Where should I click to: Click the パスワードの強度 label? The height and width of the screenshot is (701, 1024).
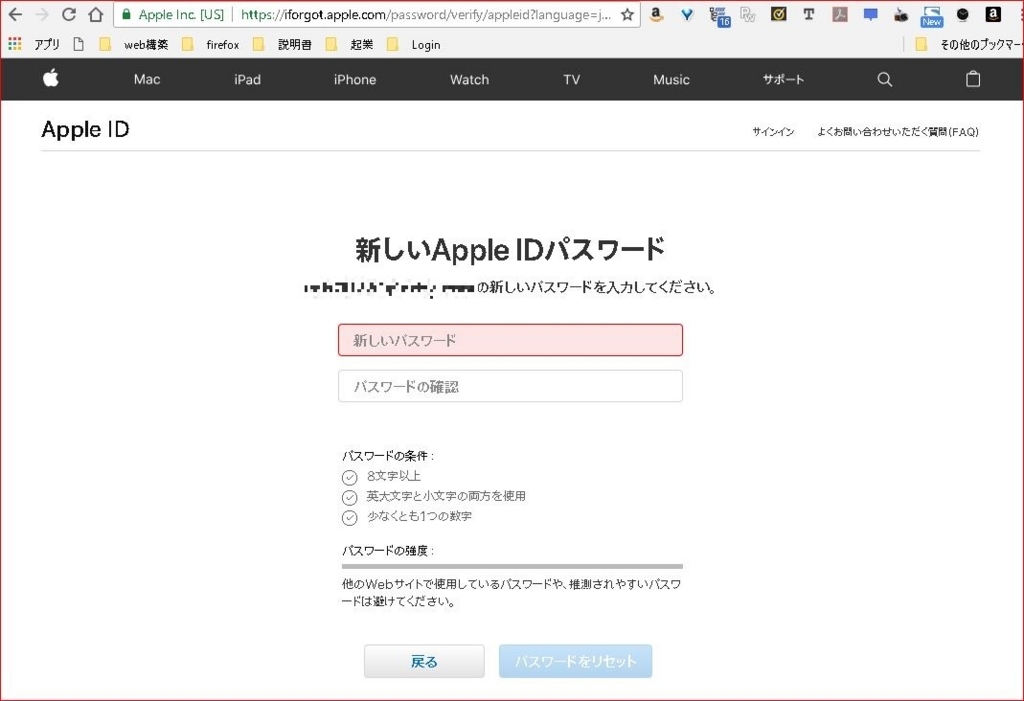pos(388,550)
